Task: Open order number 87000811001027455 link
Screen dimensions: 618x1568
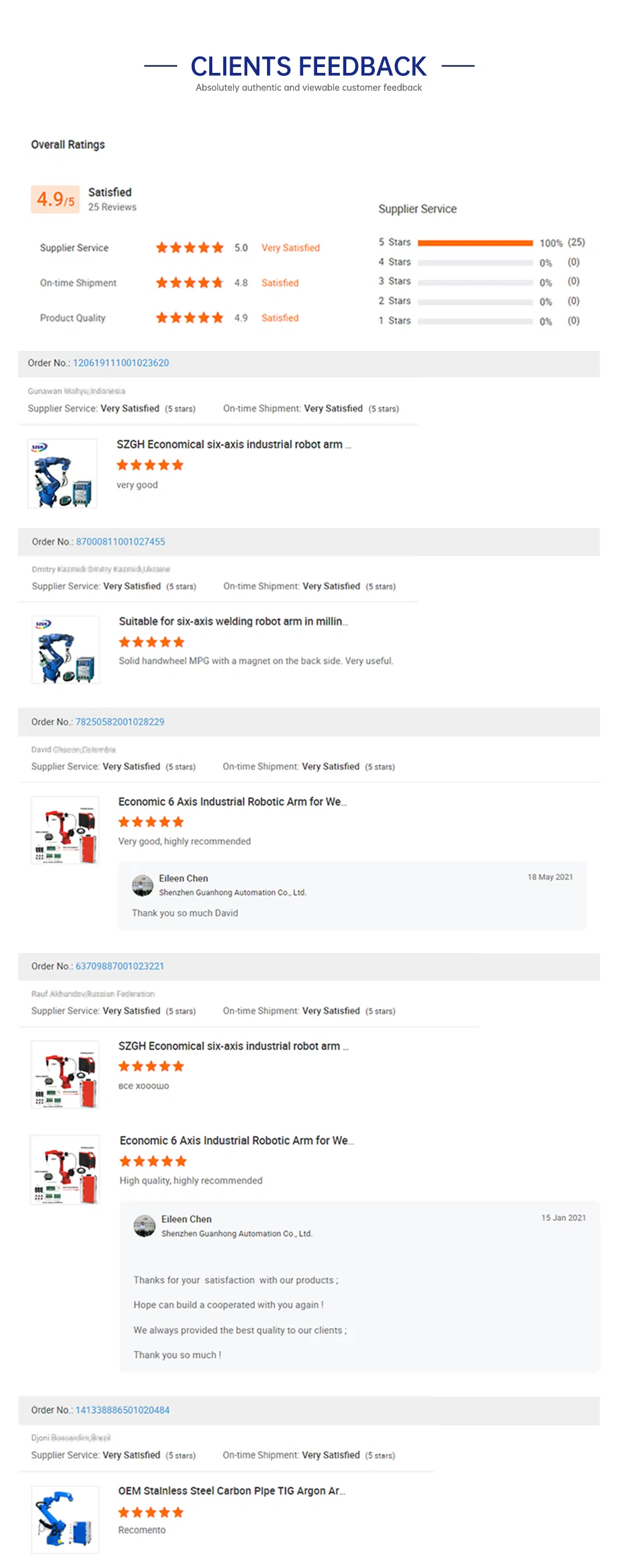Action: (121, 542)
